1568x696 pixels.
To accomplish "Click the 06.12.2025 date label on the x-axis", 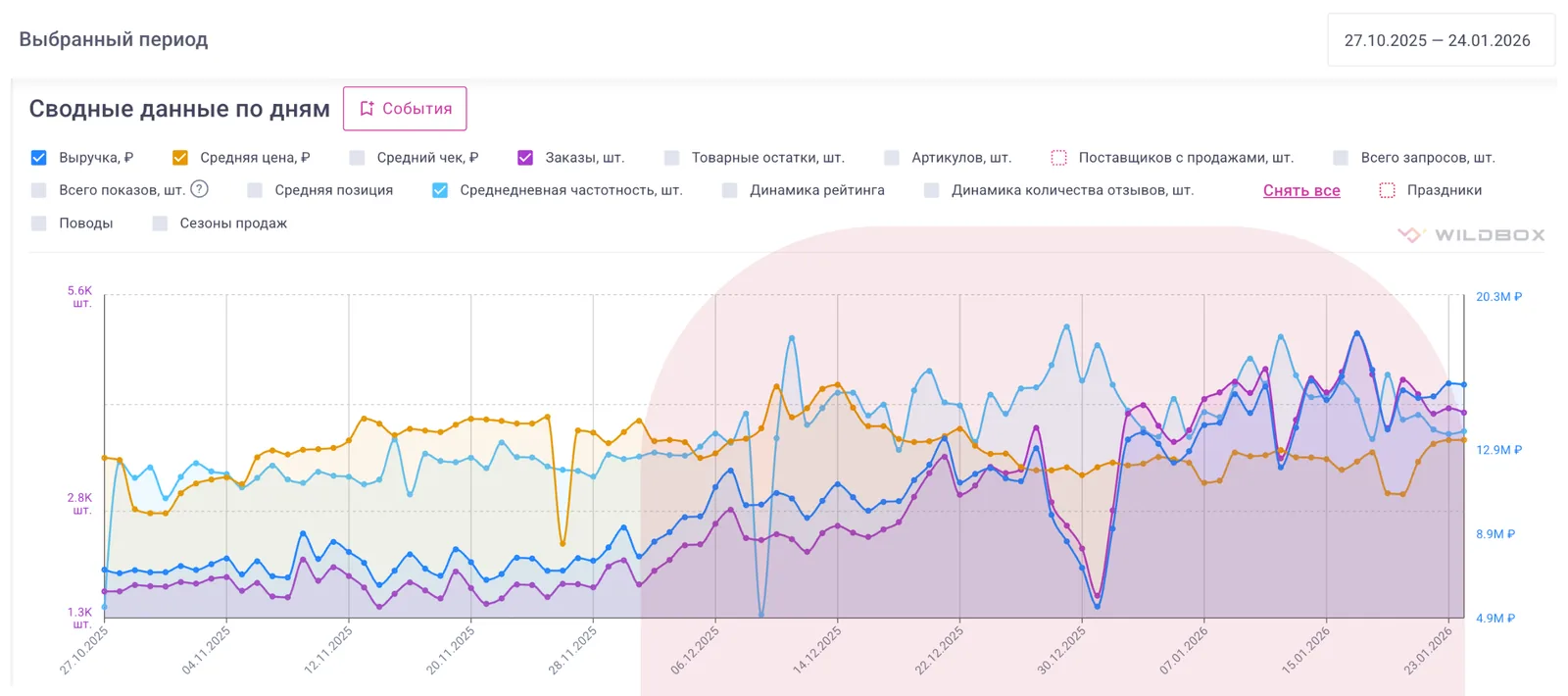I will tap(695, 650).
